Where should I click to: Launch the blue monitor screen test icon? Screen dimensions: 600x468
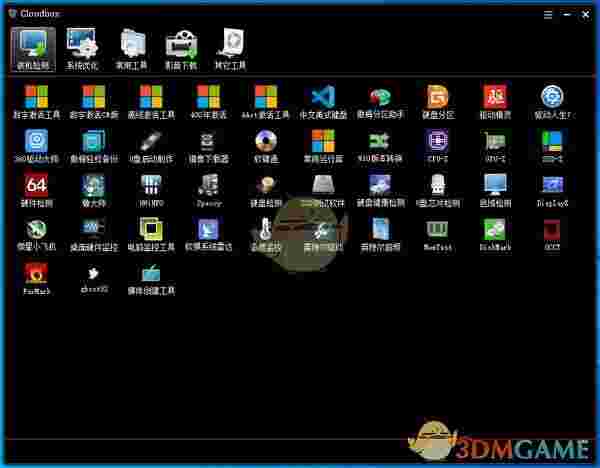tap(495, 185)
